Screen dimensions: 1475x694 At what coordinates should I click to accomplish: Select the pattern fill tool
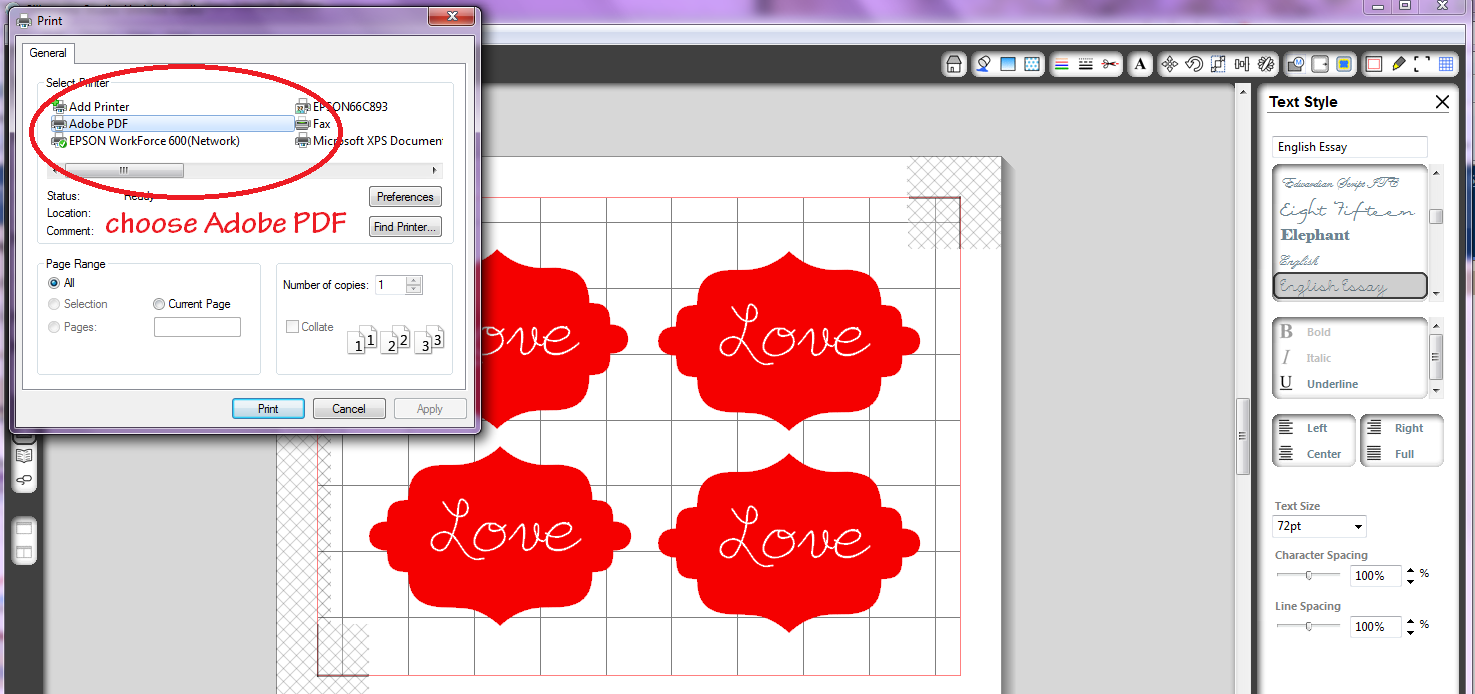pyautogui.click(x=1031, y=64)
